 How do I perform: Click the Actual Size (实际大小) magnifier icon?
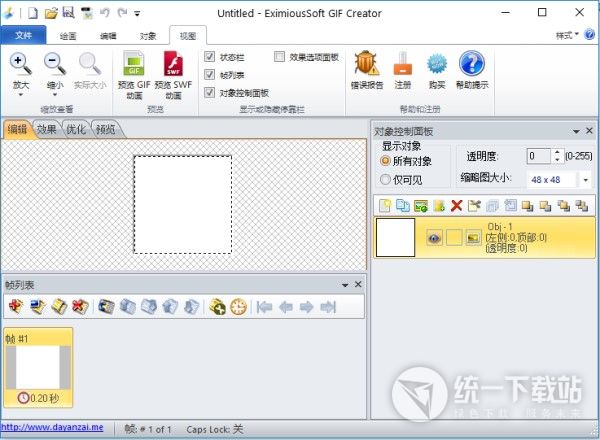point(90,64)
